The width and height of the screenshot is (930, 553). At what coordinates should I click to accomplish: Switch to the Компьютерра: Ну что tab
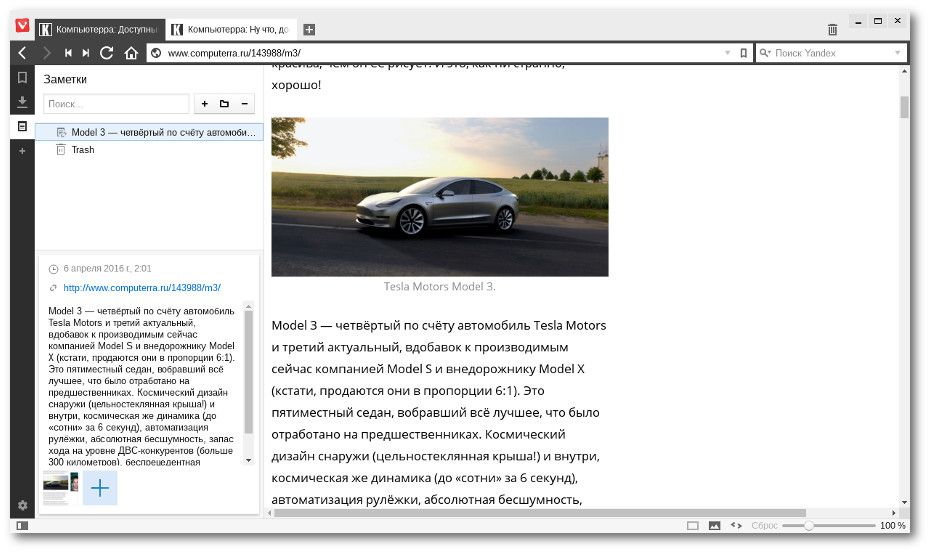coord(231,29)
